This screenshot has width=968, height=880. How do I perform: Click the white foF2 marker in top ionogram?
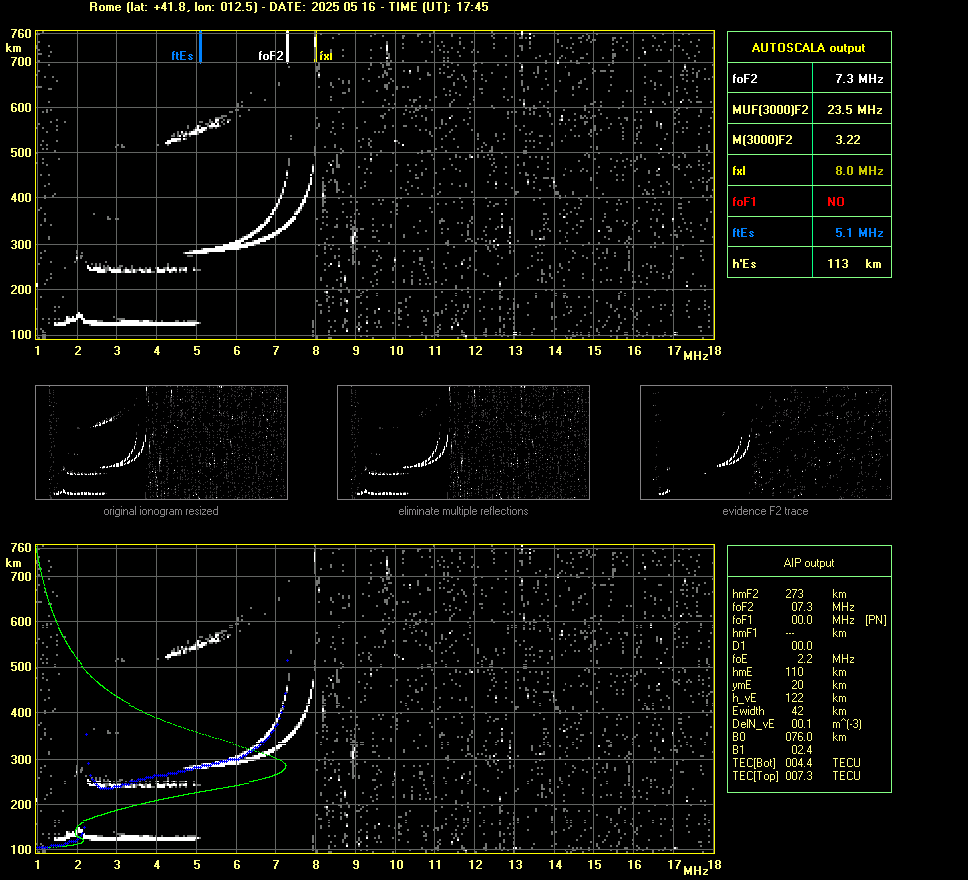point(287,47)
